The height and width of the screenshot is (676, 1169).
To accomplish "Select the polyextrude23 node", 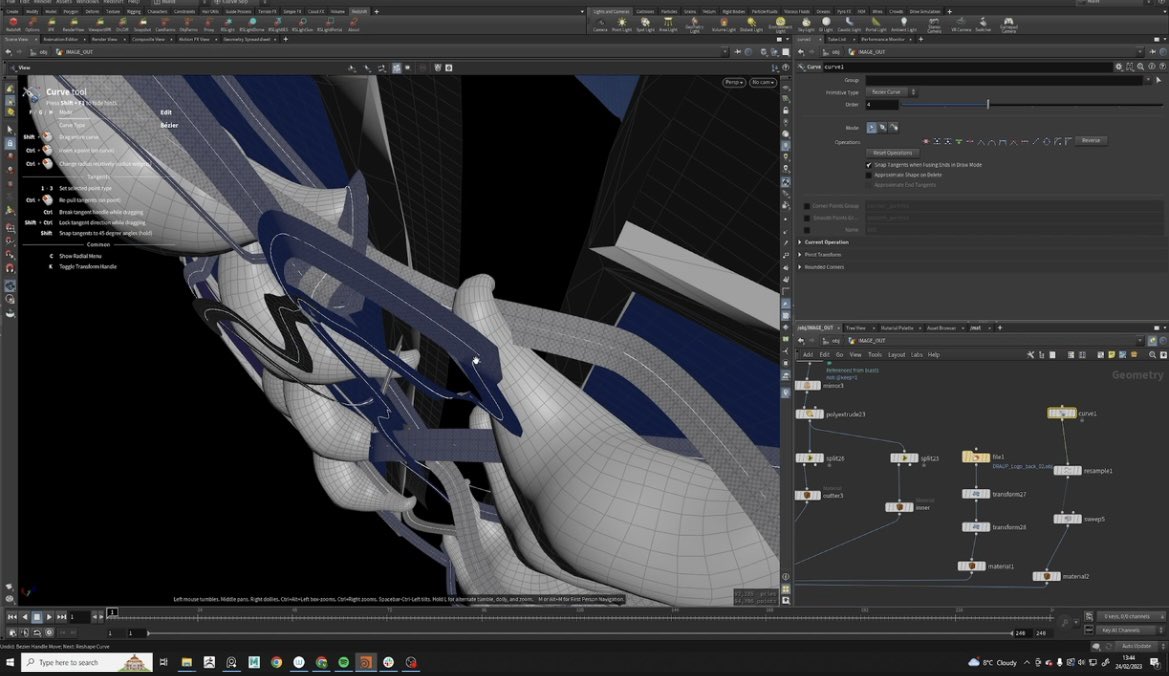I will (x=809, y=414).
